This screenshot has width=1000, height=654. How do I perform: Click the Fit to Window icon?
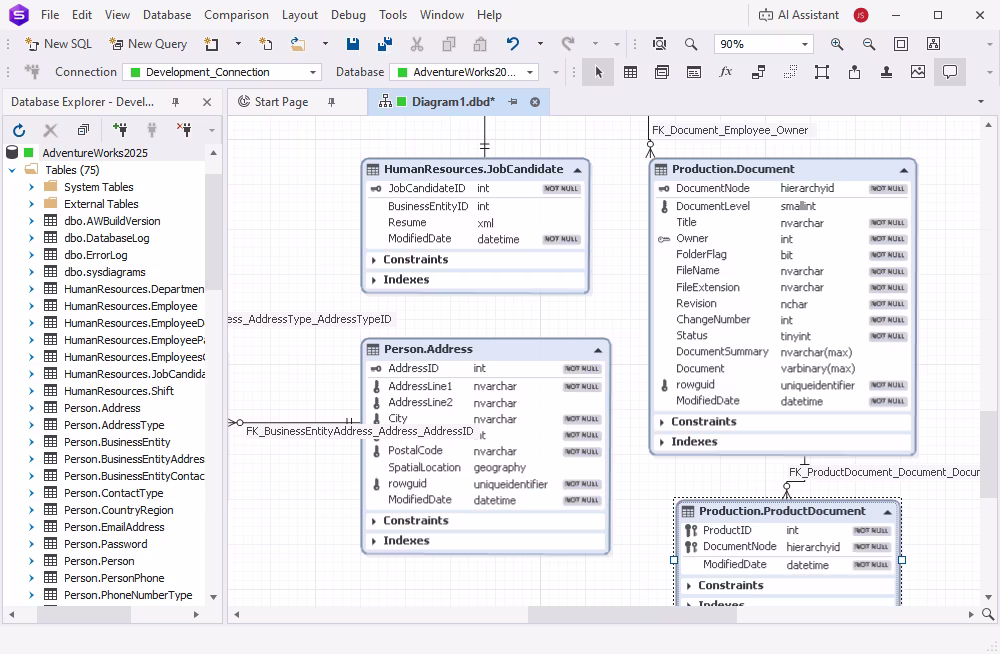901,44
